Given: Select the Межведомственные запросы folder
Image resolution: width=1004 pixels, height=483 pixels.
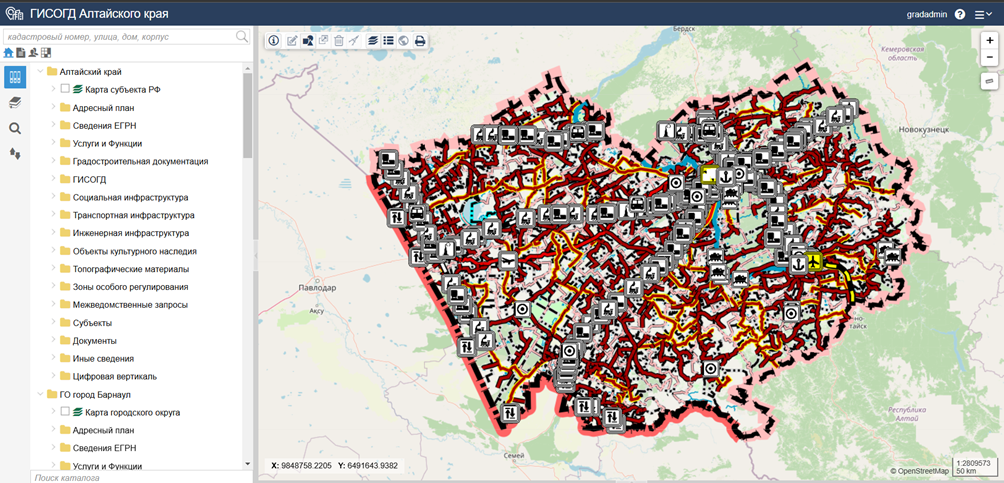Looking at the screenshot, I should 130,305.
